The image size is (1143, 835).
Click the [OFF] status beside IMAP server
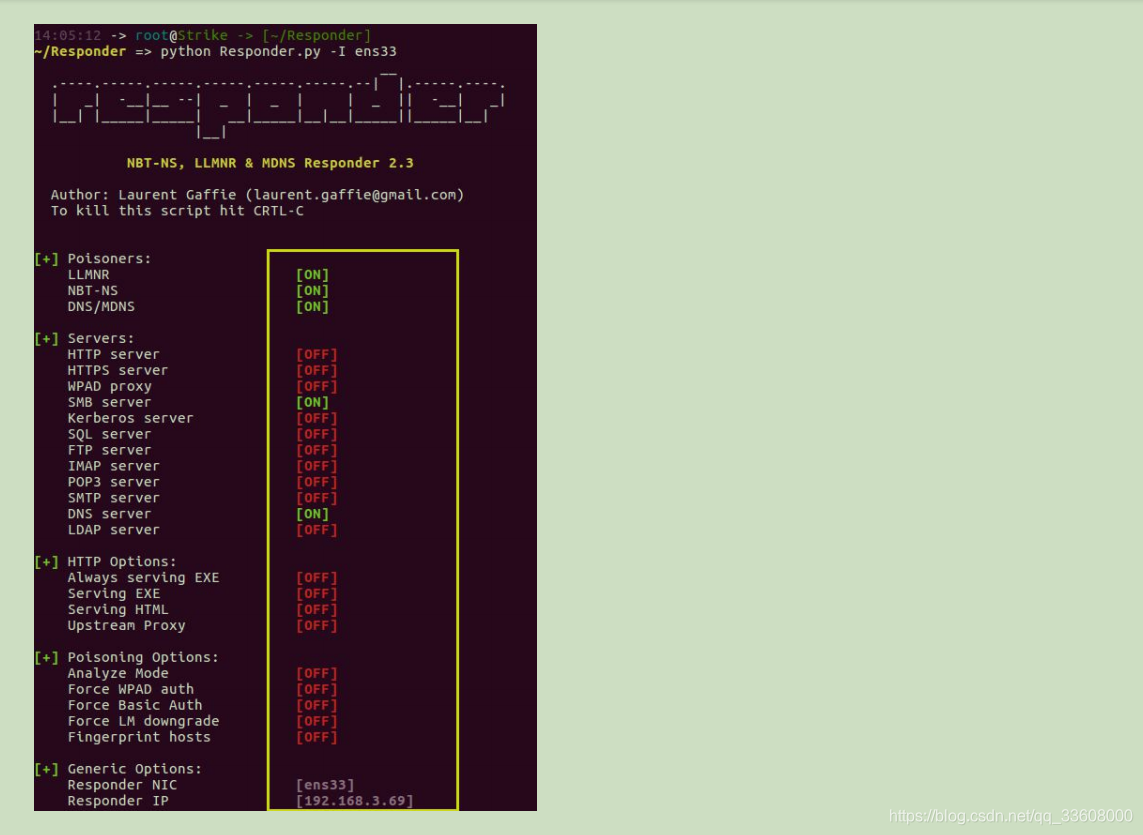click(x=316, y=466)
